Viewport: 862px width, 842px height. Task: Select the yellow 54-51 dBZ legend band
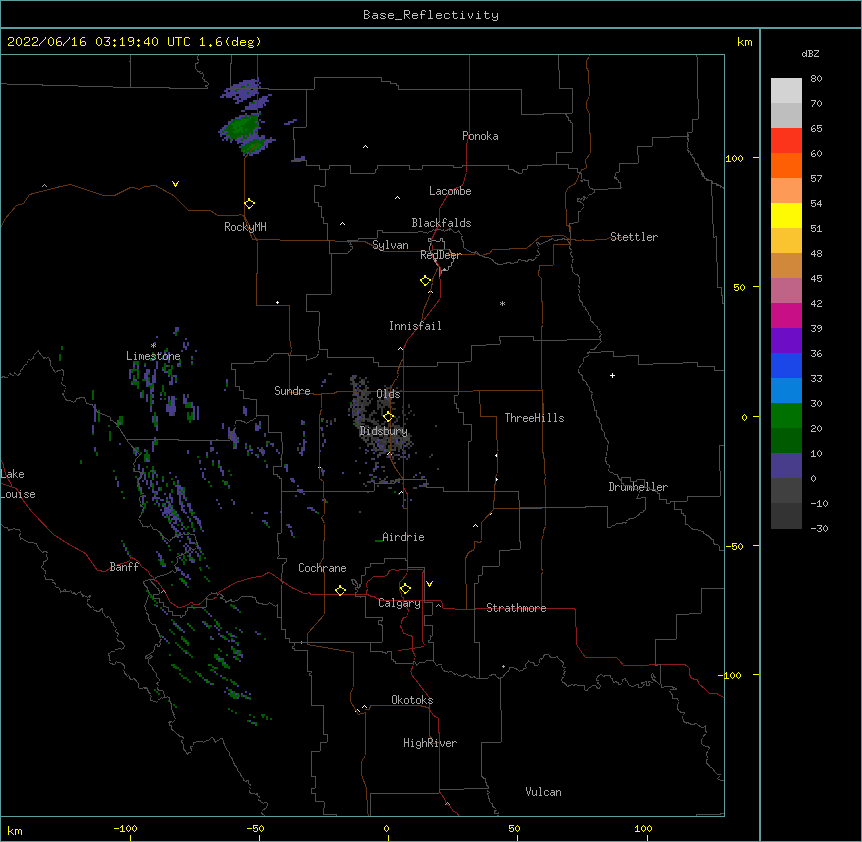tap(786, 215)
